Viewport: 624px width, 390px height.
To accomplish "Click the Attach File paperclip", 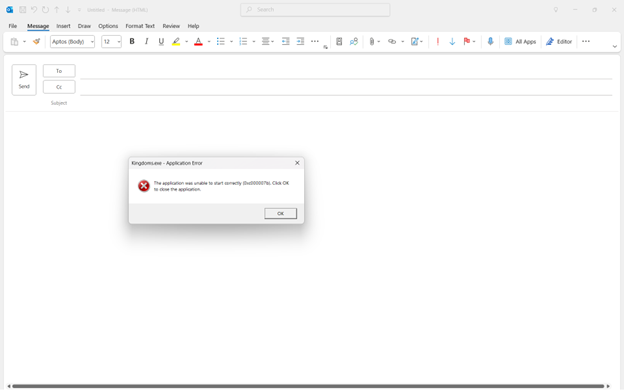I will tap(372, 41).
